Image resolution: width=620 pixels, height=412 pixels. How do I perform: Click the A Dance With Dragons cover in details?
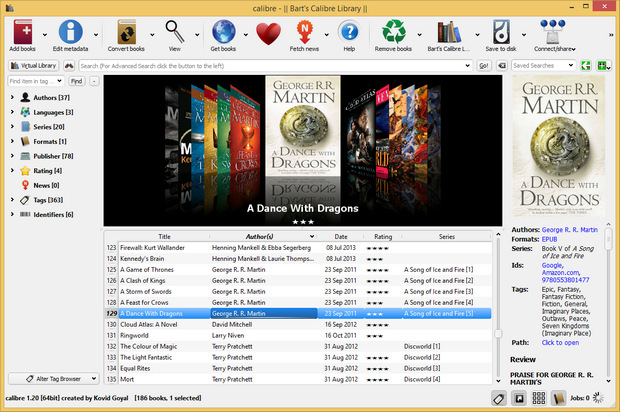[x=559, y=146]
